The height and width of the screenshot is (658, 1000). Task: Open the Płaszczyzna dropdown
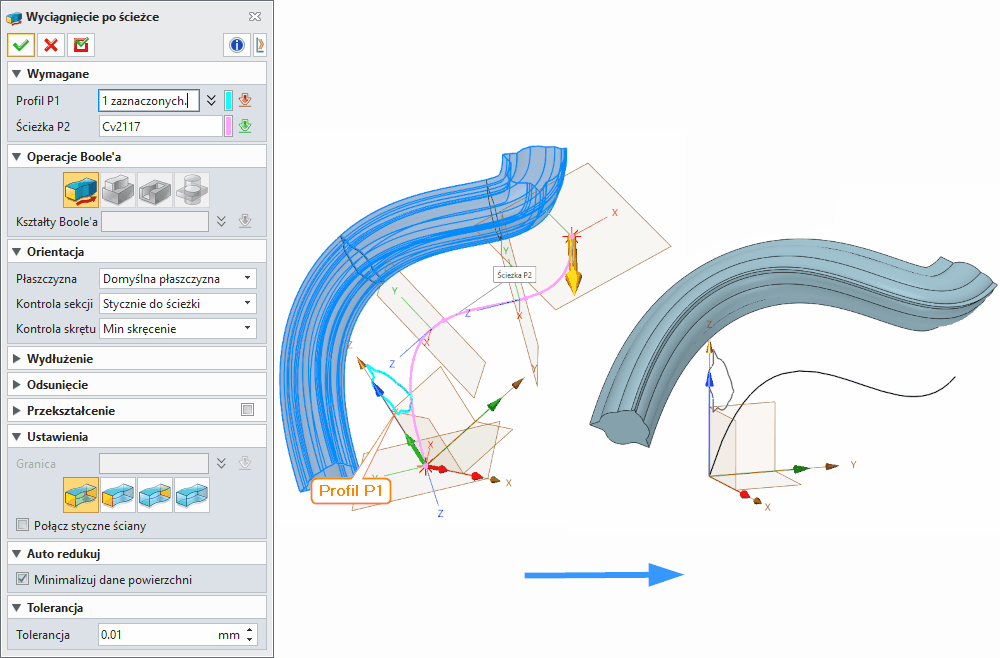click(178, 278)
